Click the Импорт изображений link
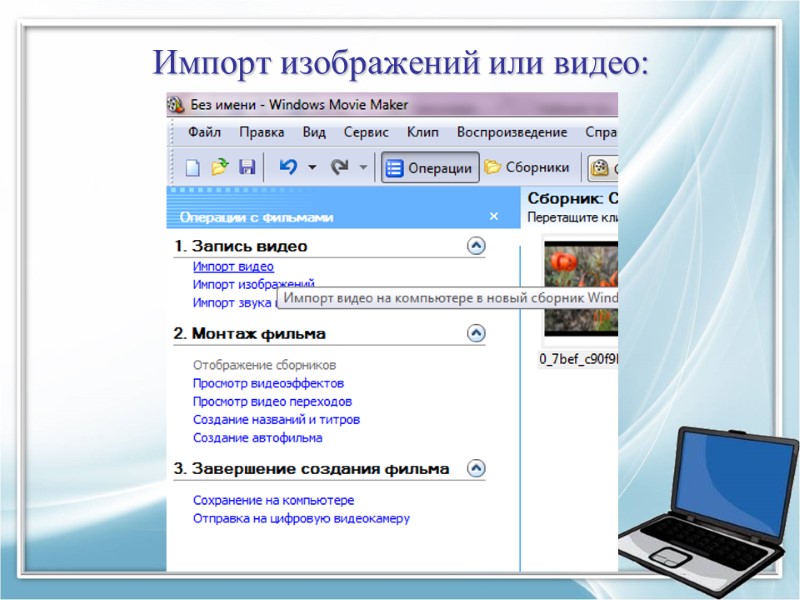Viewport: 800px width, 600px height. [254, 284]
